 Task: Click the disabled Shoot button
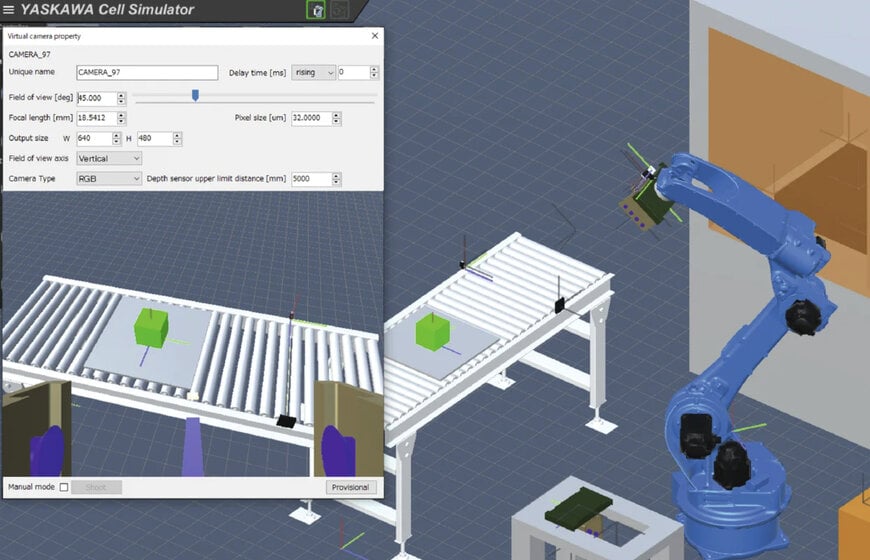pos(96,487)
